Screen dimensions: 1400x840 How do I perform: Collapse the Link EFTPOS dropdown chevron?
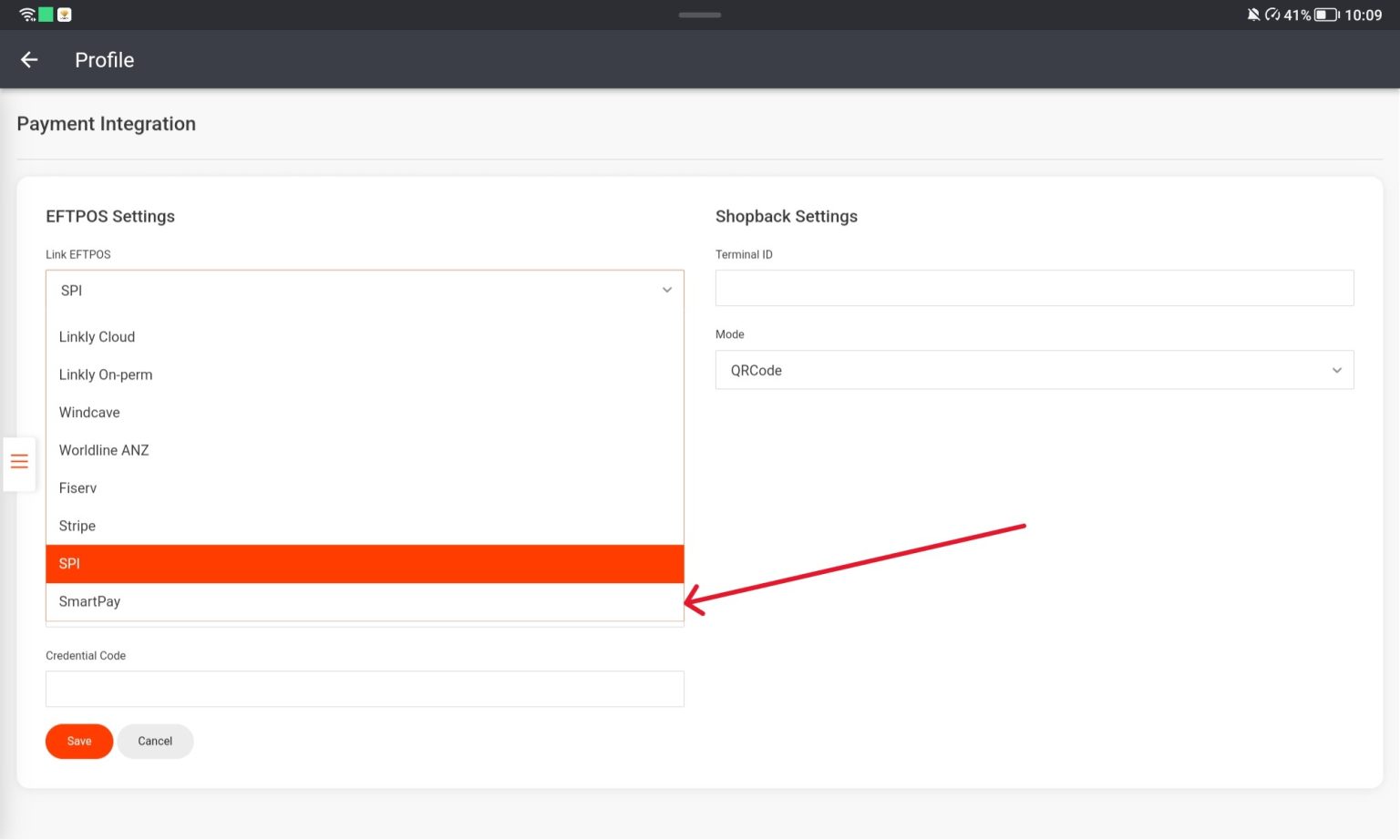tap(666, 291)
